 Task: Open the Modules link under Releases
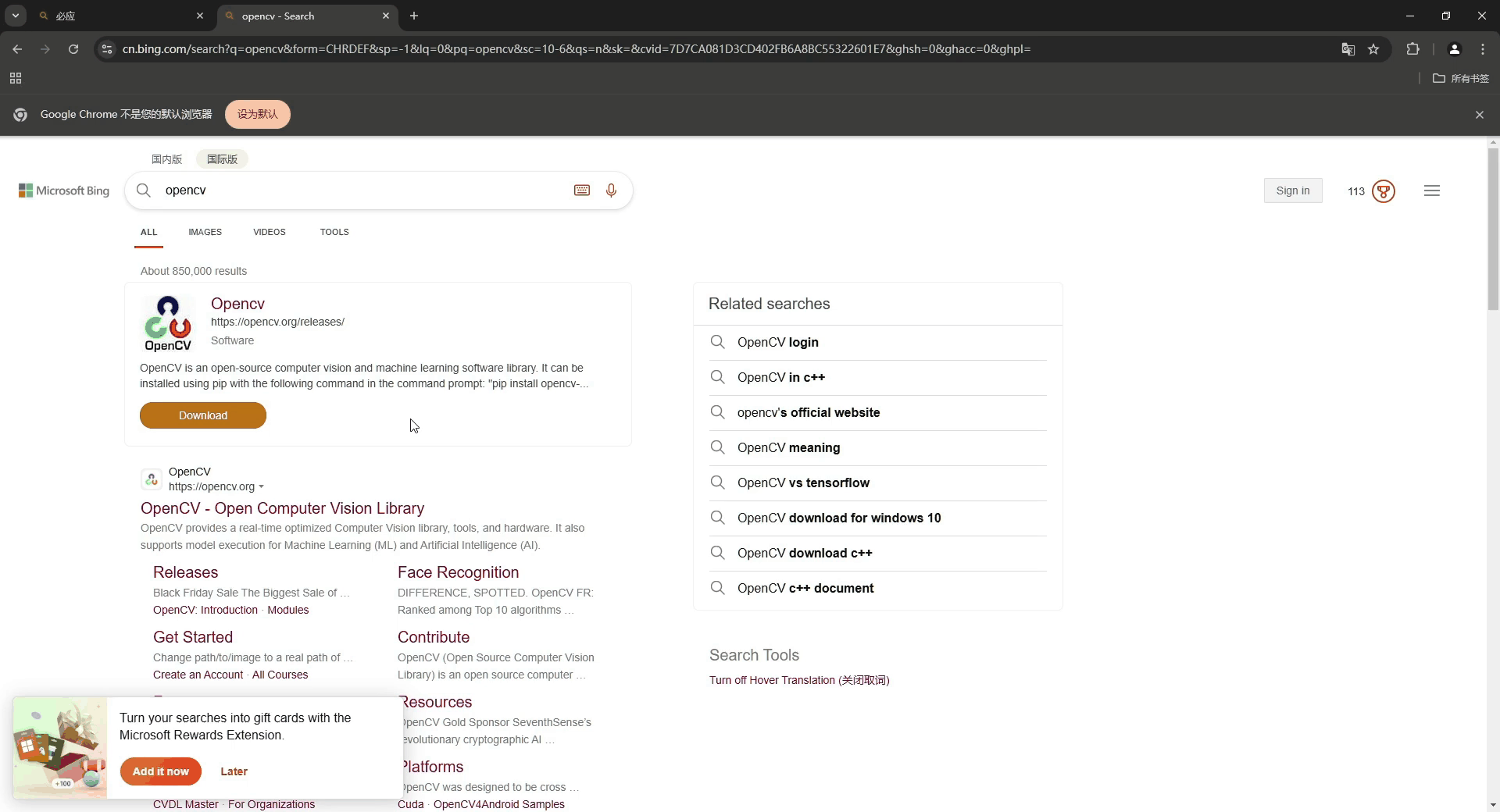click(288, 610)
